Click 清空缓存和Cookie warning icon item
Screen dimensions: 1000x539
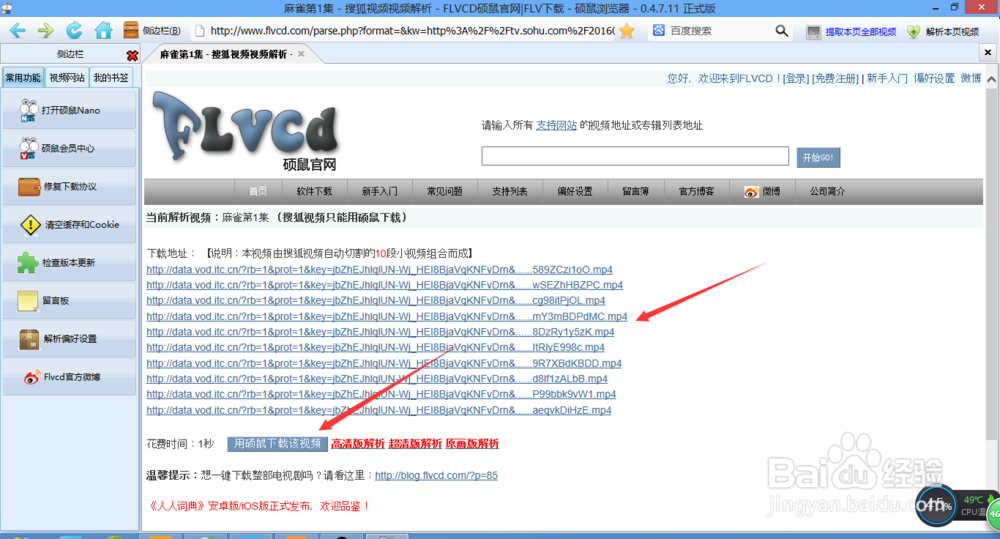coord(70,225)
